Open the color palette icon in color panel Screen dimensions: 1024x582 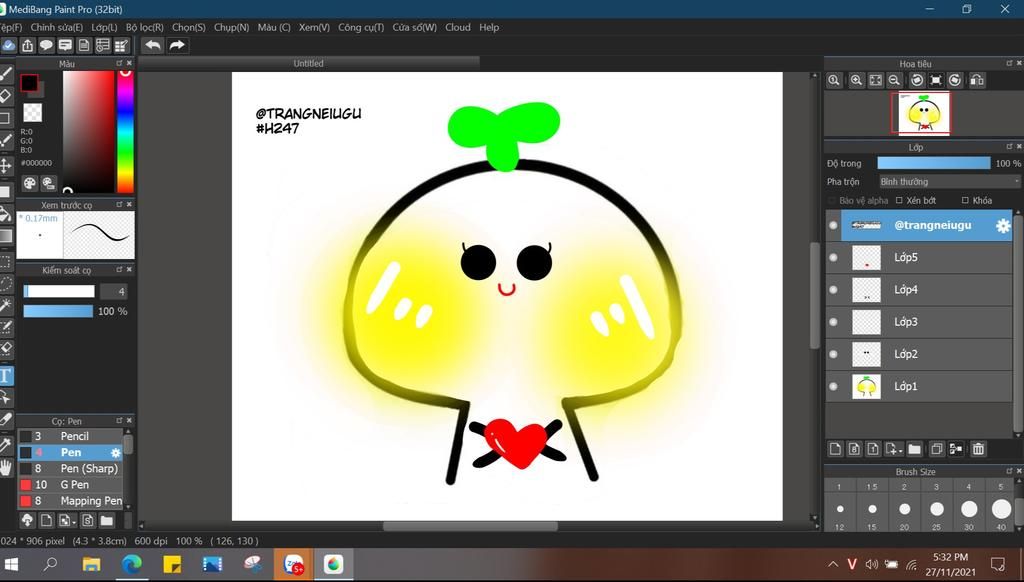30,183
